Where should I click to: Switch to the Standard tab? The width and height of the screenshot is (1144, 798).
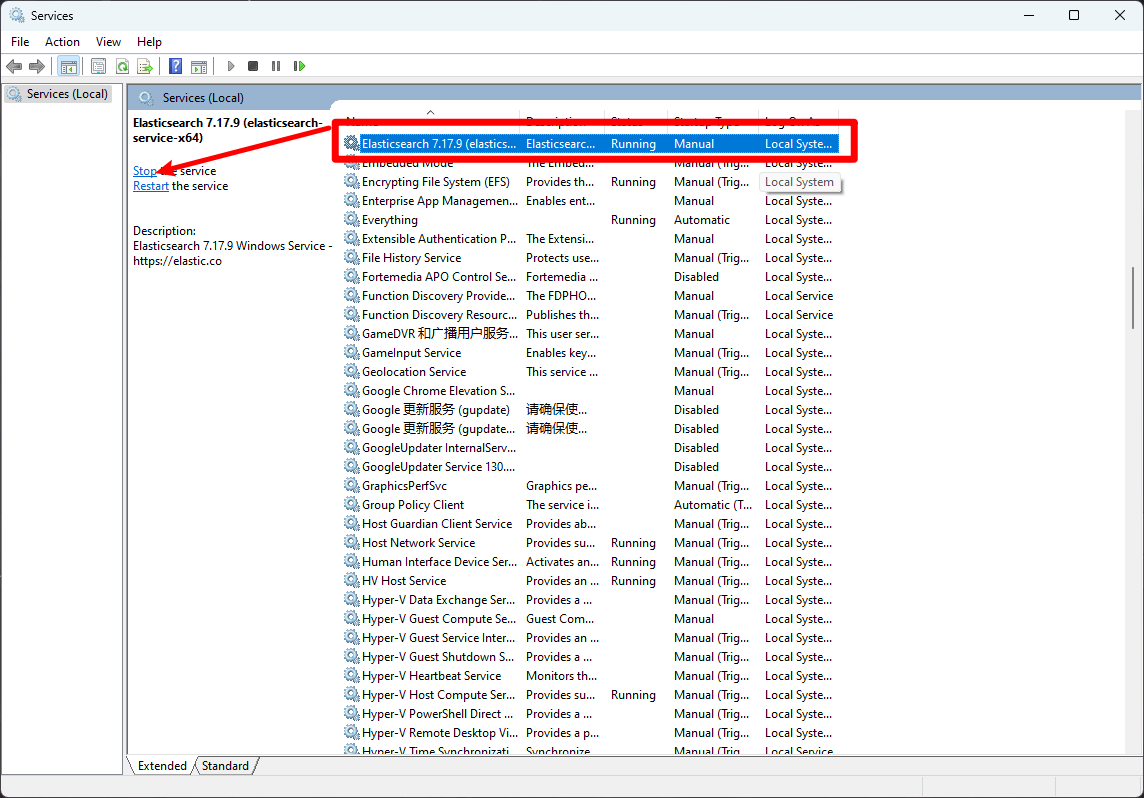pos(225,765)
